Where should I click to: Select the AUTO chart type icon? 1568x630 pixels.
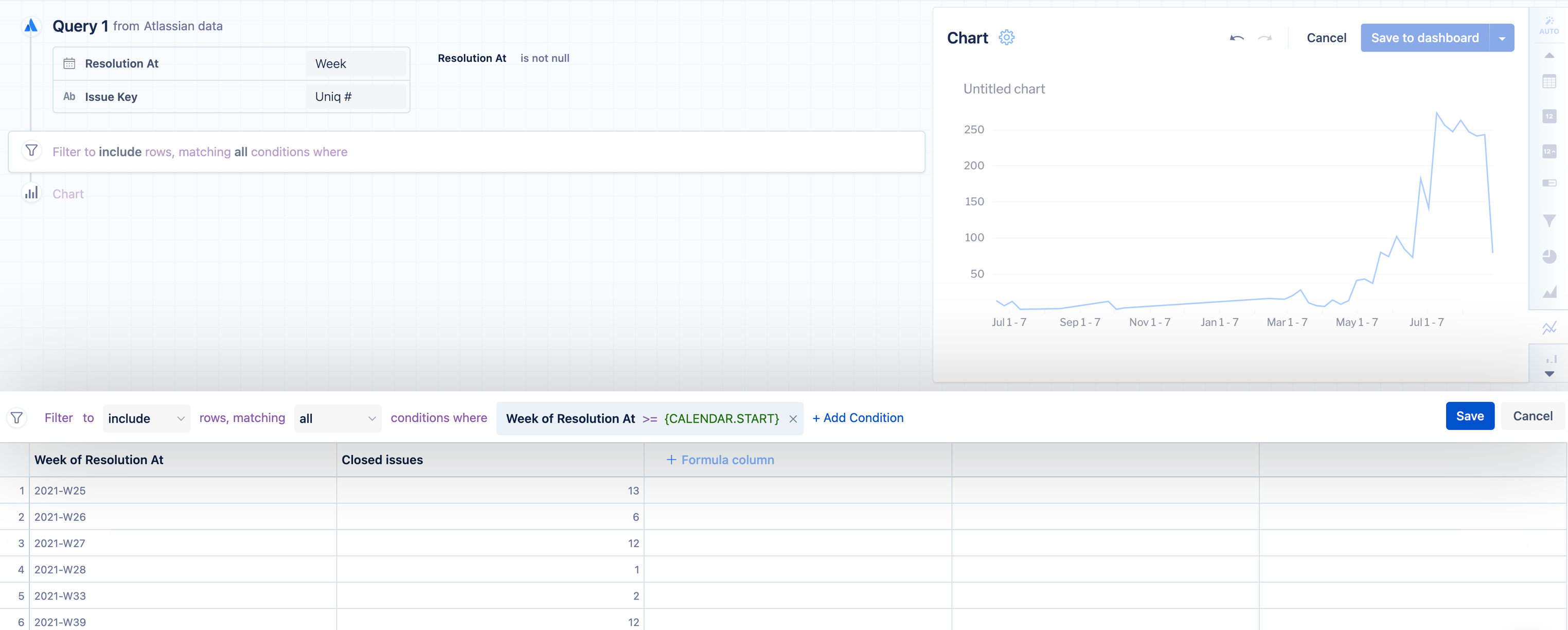1548,26
